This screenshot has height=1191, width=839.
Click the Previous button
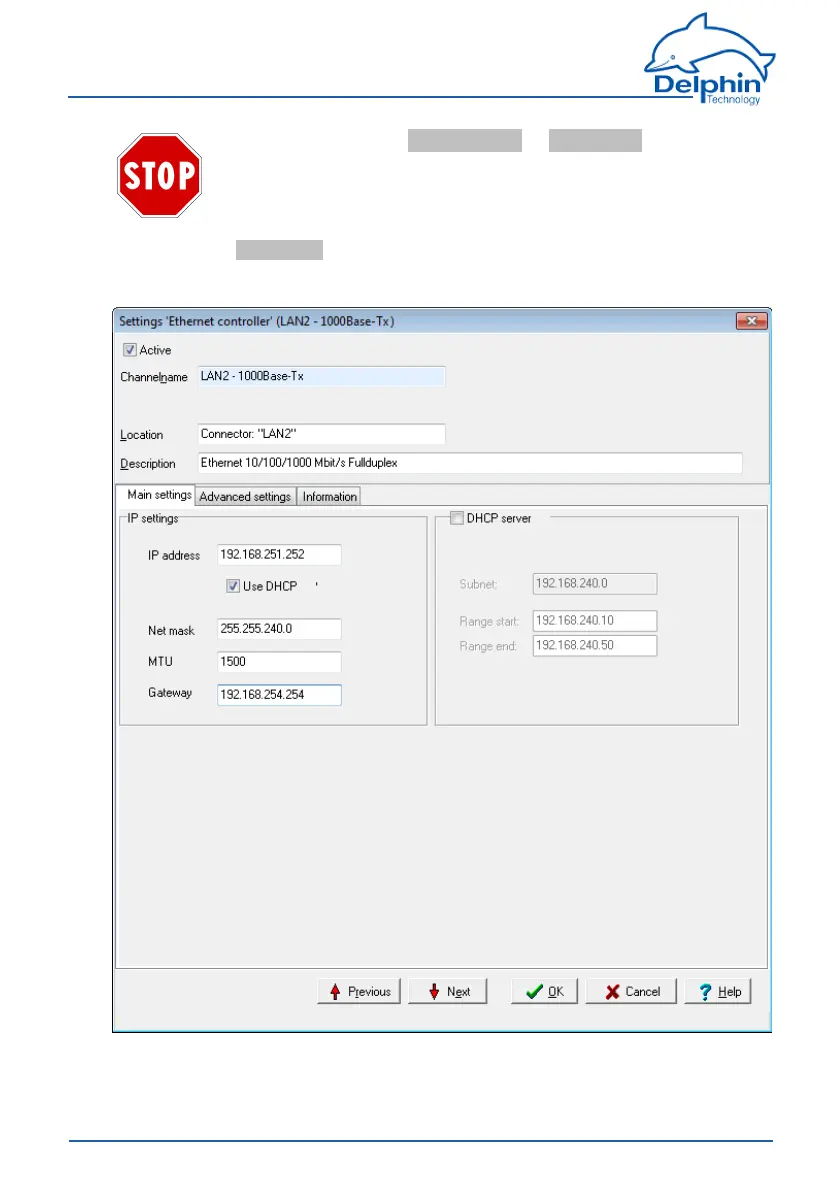coord(358,991)
